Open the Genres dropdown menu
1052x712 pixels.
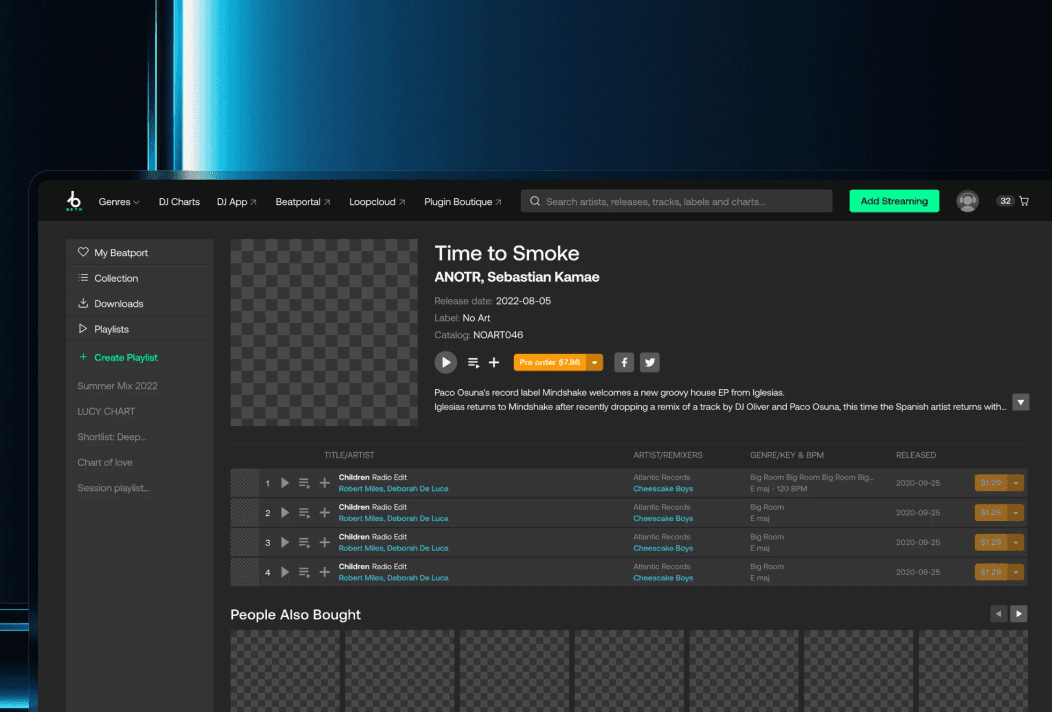tap(119, 201)
